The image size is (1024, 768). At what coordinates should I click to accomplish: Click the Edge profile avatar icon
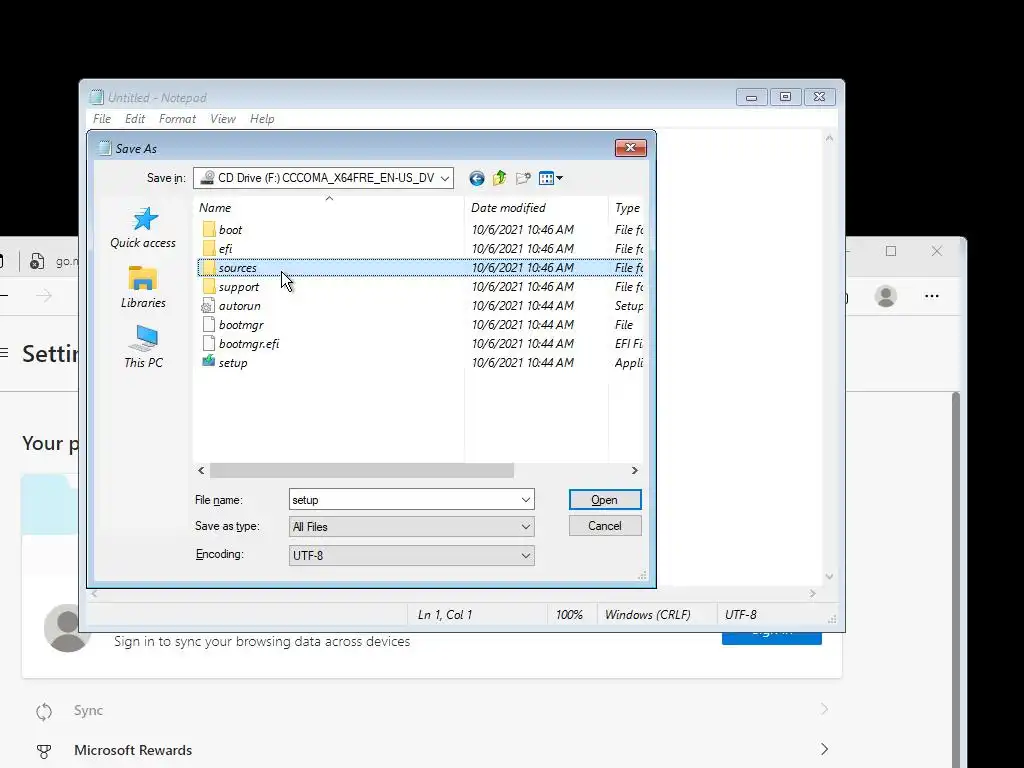(x=886, y=296)
